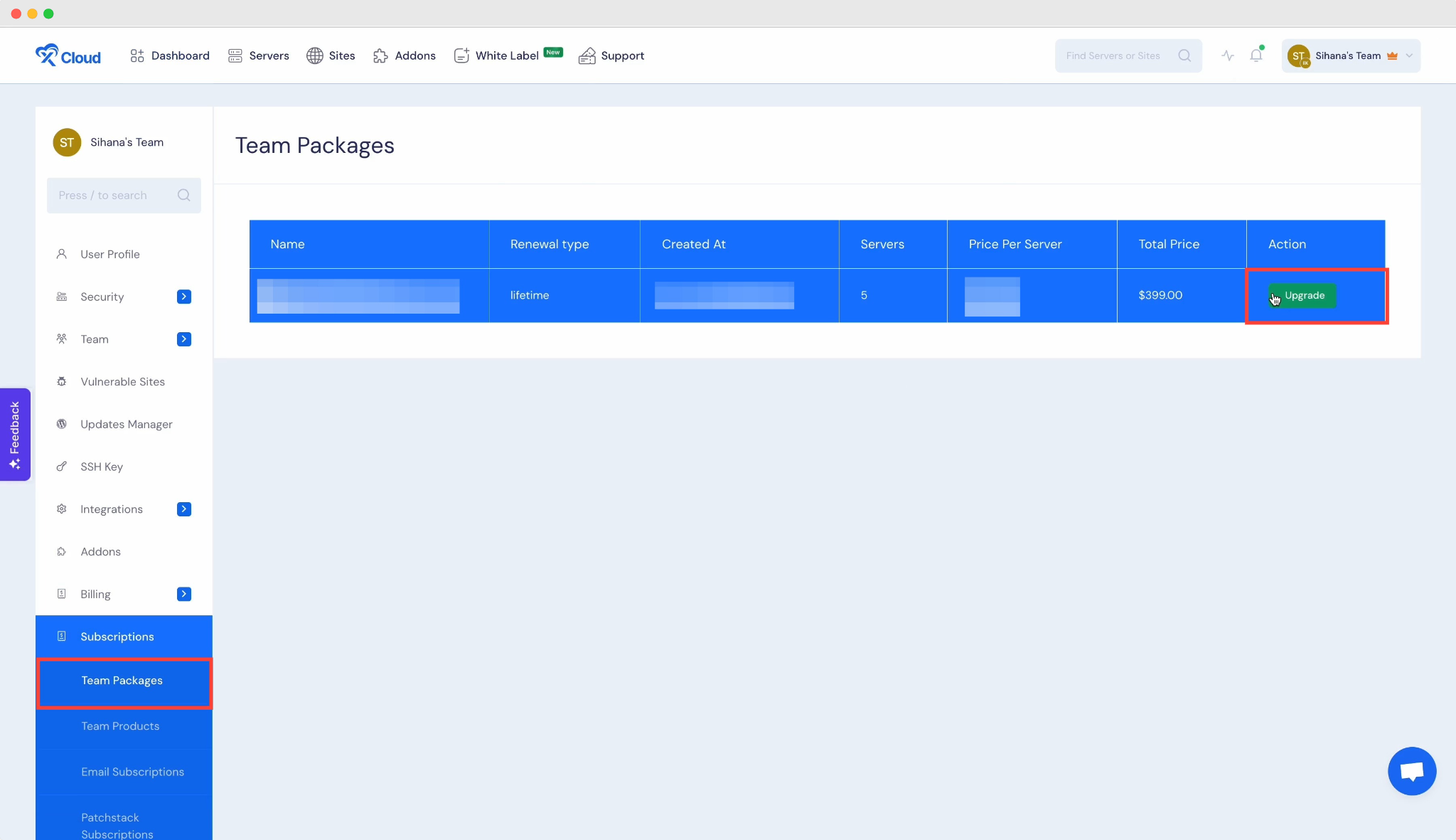Open Support via the envelope icon
Viewport: 1456px width, 840px height.
tap(587, 55)
